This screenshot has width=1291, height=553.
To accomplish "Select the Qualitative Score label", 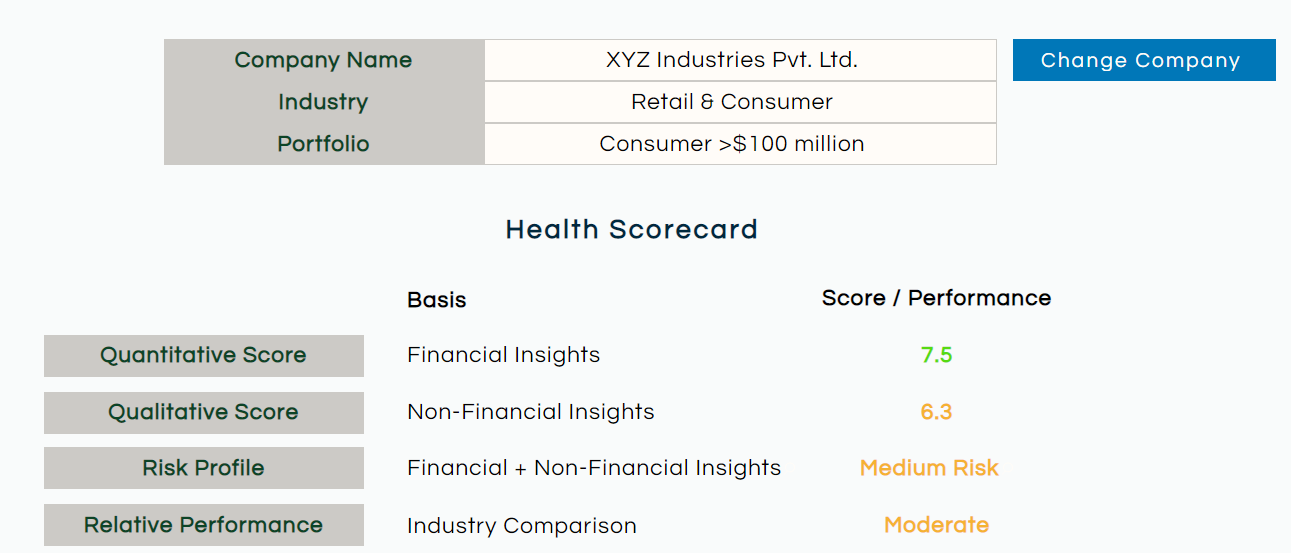I will (204, 412).
